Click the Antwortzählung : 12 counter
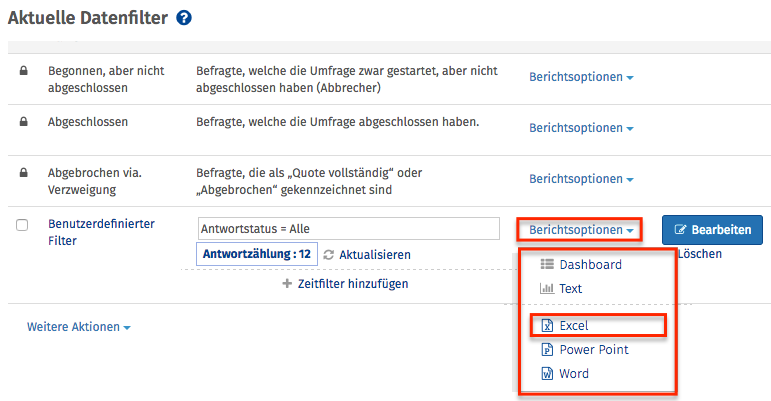Viewport: 771px width, 401px height. [x=257, y=254]
